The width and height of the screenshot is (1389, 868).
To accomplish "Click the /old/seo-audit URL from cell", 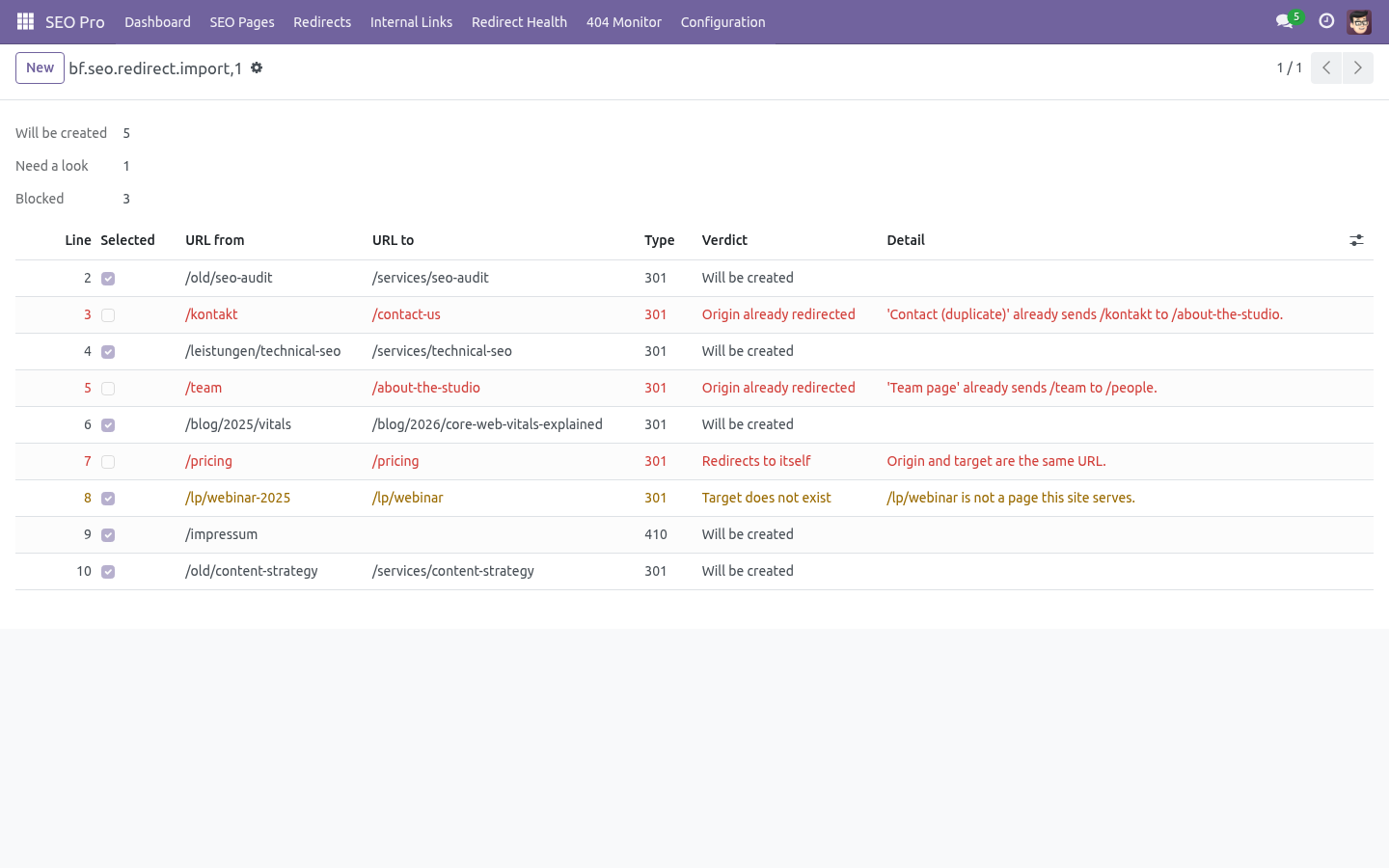I will pos(229,278).
